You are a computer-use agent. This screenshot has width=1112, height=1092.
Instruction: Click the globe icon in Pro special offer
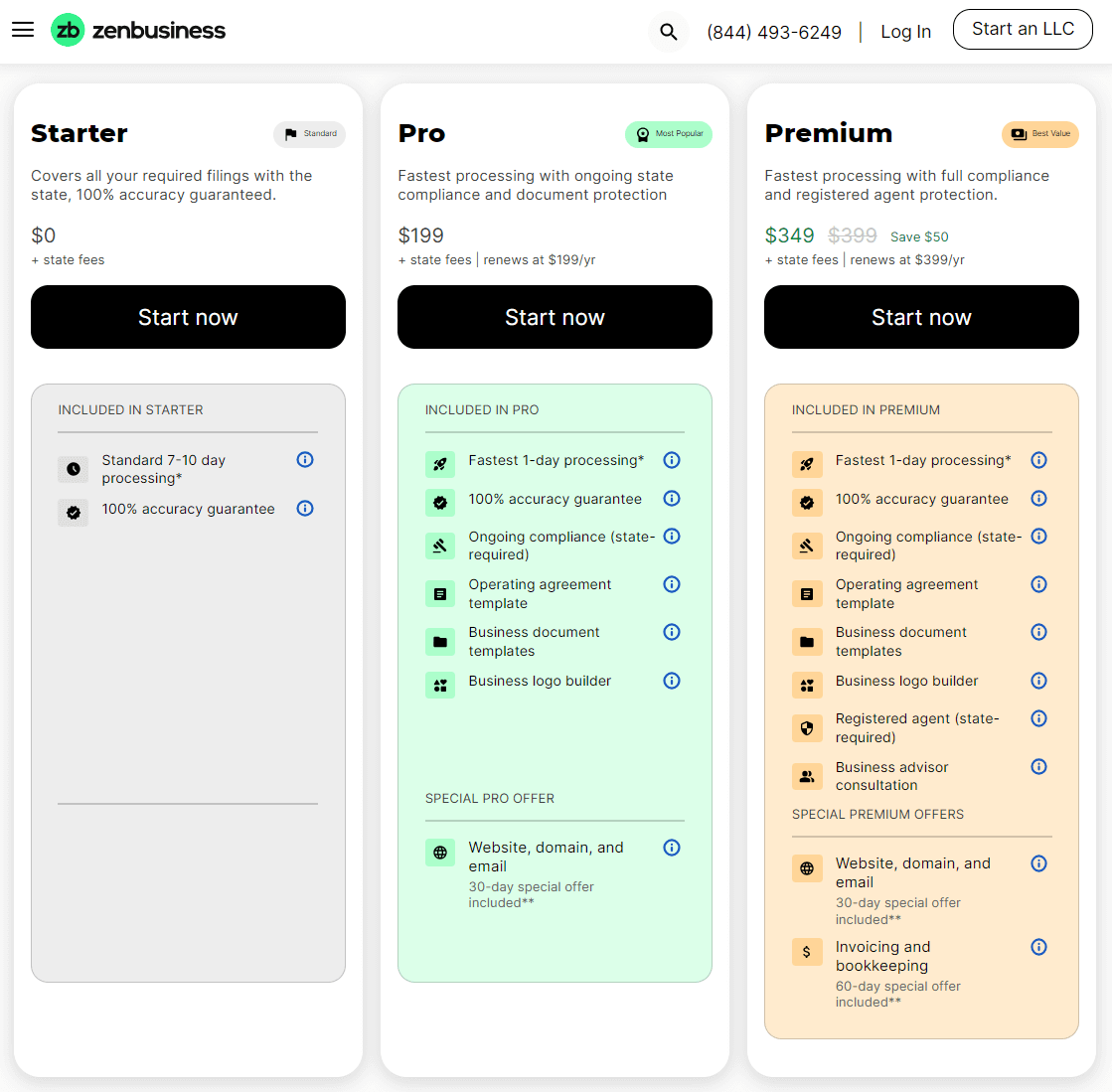(440, 853)
